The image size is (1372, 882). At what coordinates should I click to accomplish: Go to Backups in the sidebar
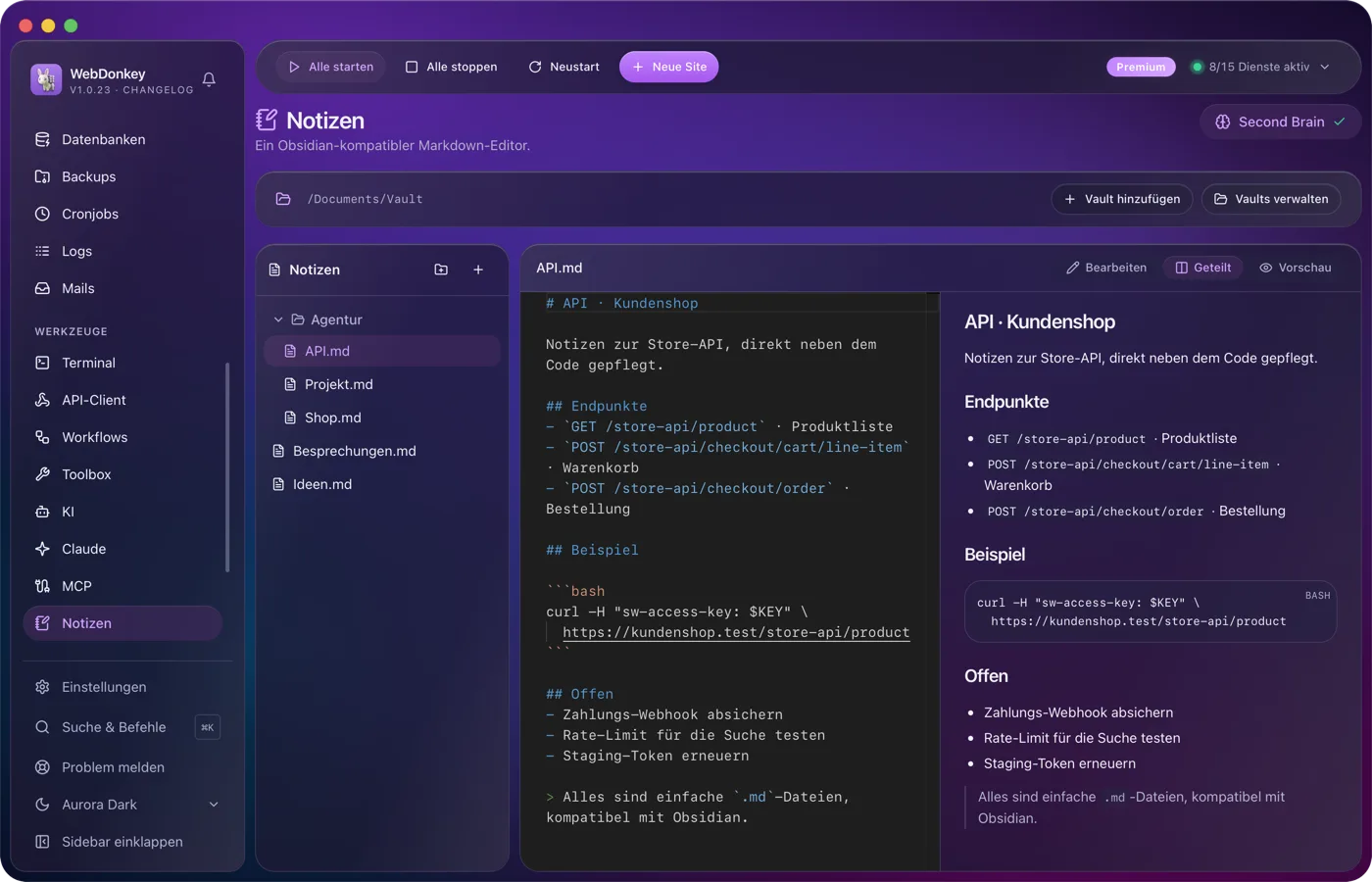coord(123,176)
